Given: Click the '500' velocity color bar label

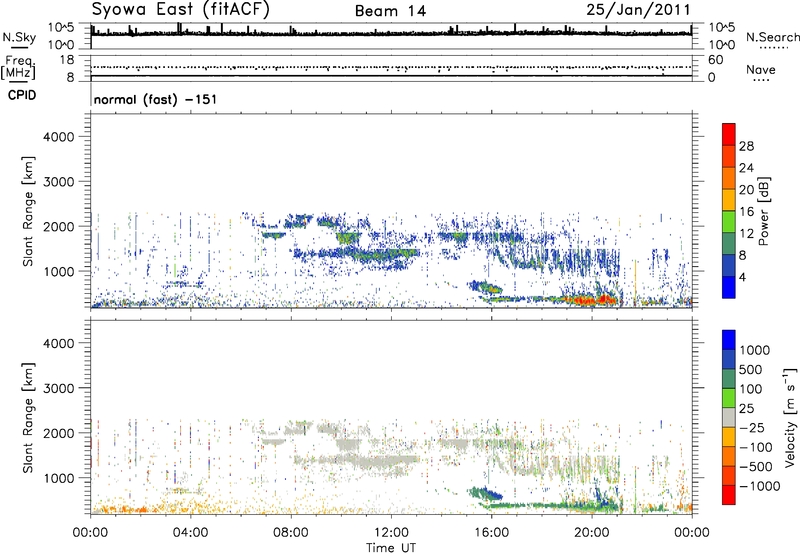Looking at the screenshot, I should click(x=752, y=369).
